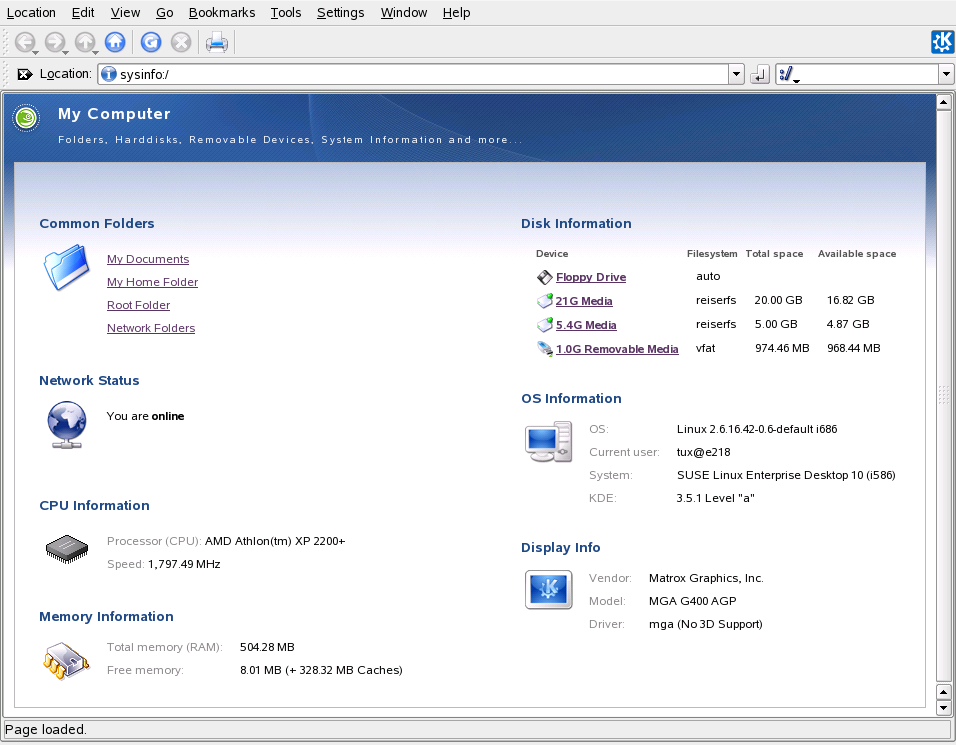Open the Tools menu

(x=285, y=12)
